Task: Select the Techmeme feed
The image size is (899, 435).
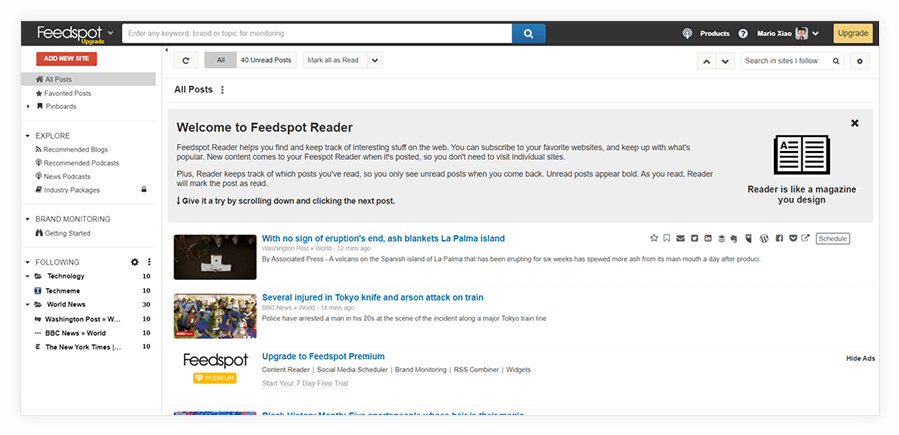Action: tap(62, 291)
